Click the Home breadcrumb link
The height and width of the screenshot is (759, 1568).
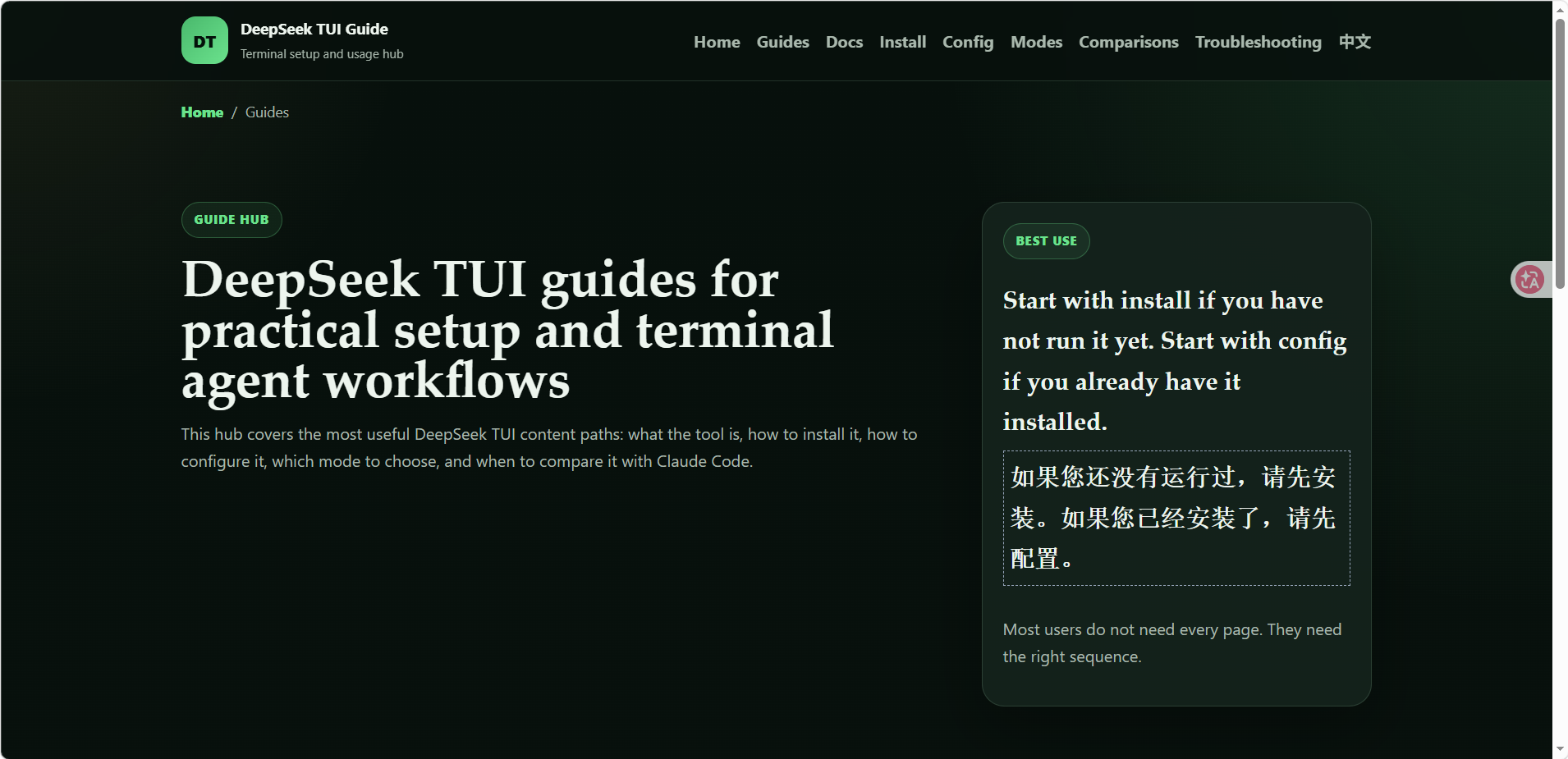point(202,112)
